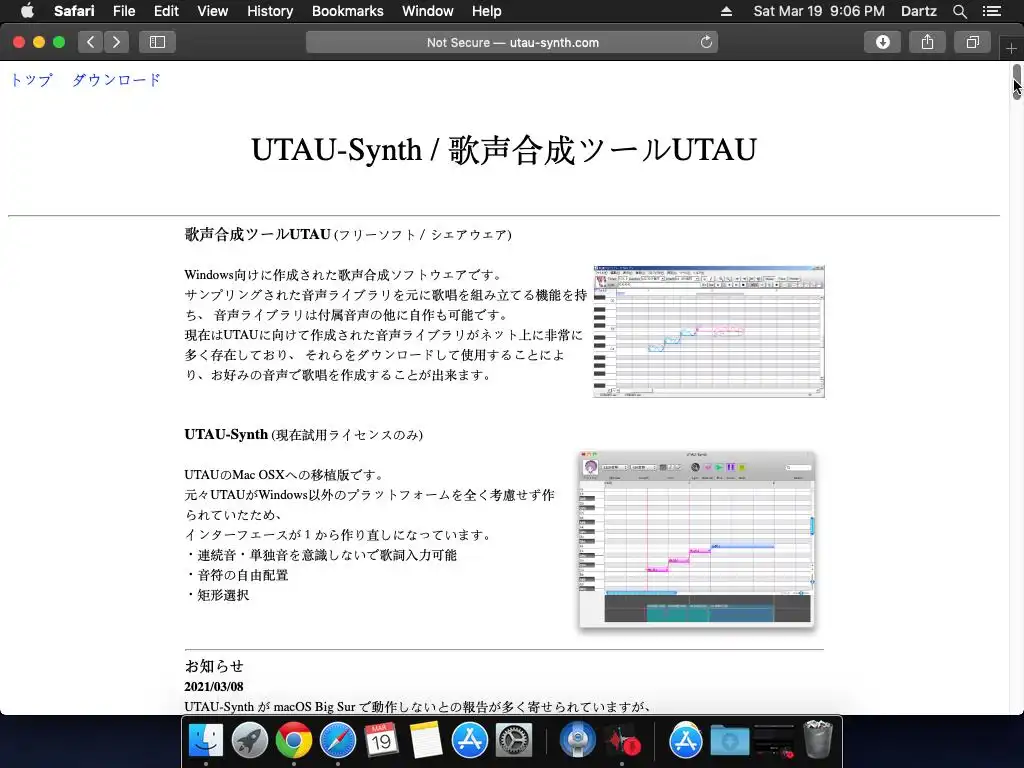Open the Downloads folder in the Dock

(729, 740)
